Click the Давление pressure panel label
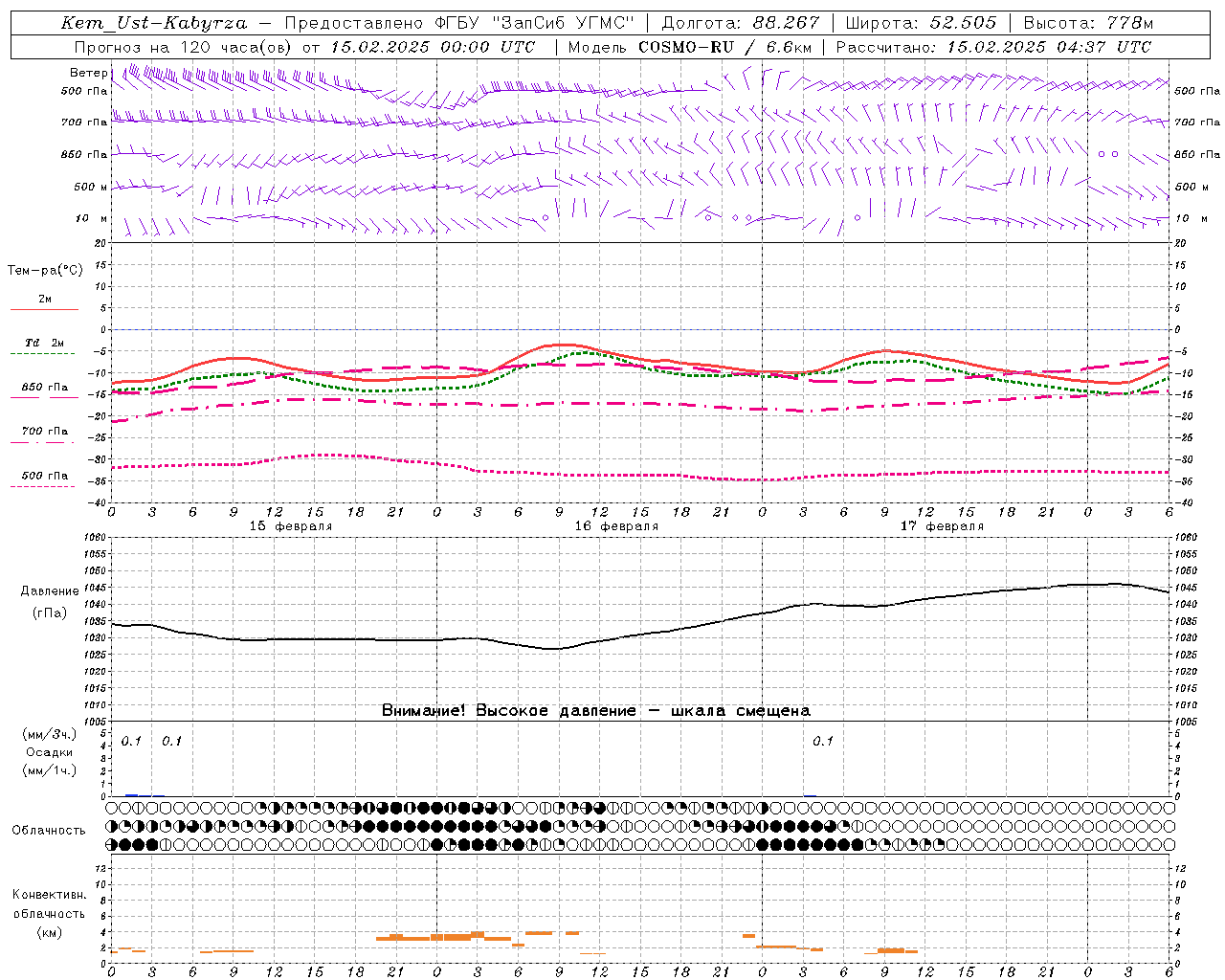The width and height of the screenshot is (1225, 980). tap(50, 591)
